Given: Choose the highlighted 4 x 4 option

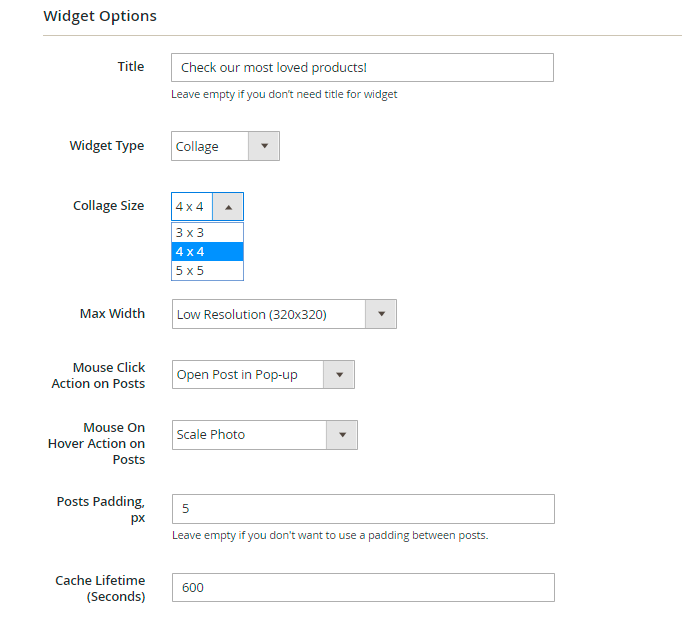Looking at the screenshot, I should click(x=207, y=251).
